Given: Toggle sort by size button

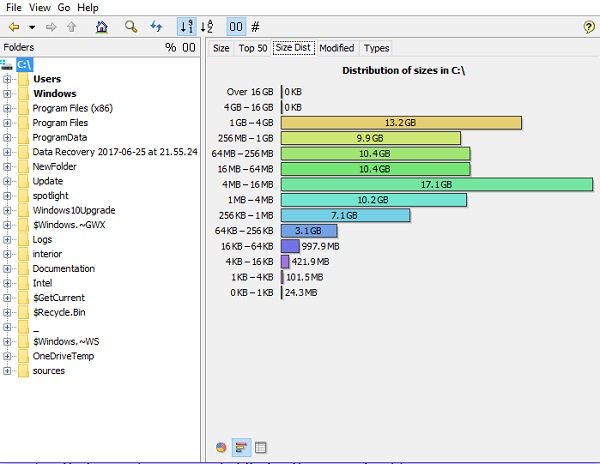Looking at the screenshot, I should click(185, 26).
